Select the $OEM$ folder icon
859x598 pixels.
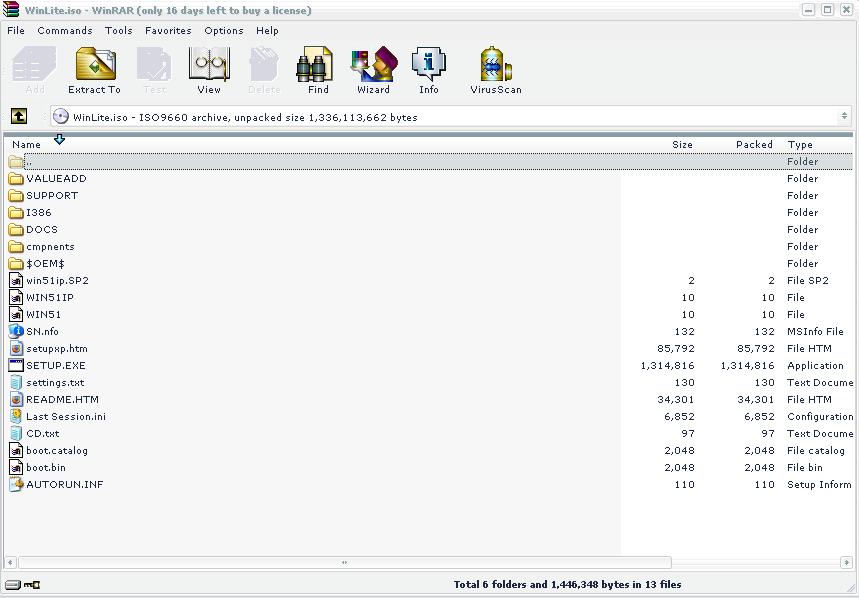point(16,263)
